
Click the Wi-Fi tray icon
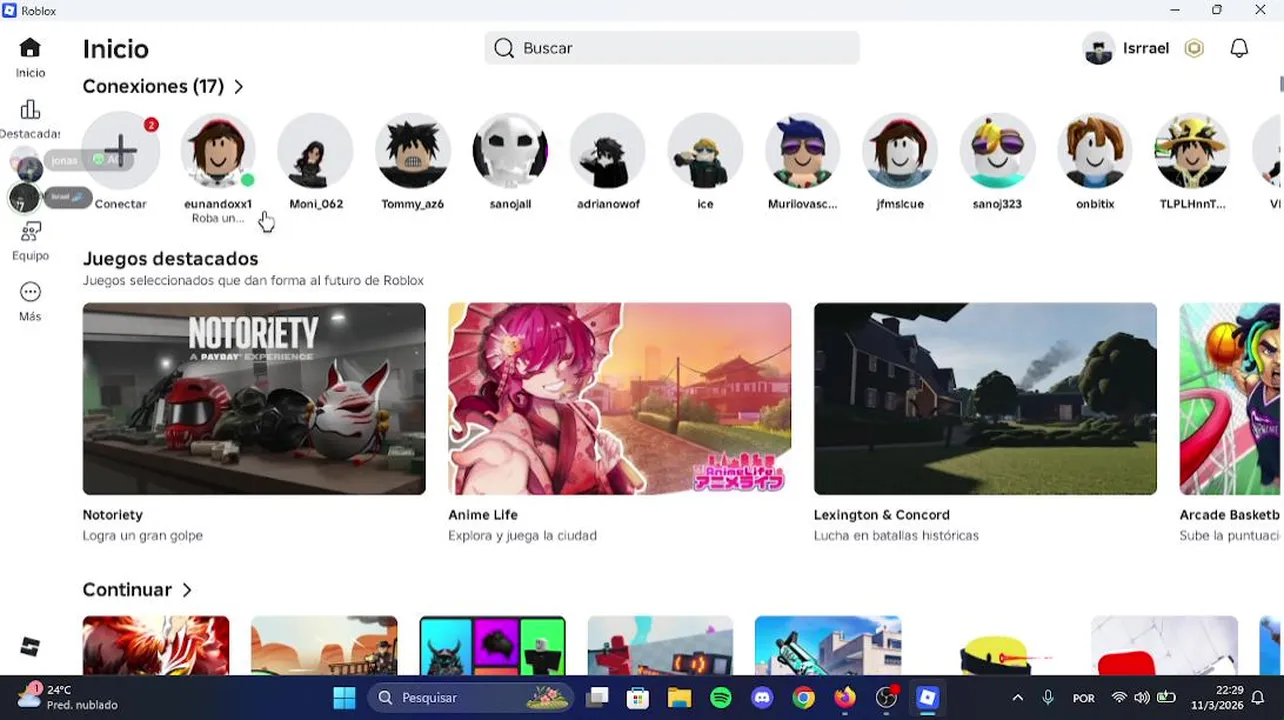(x=1119, y=698)
